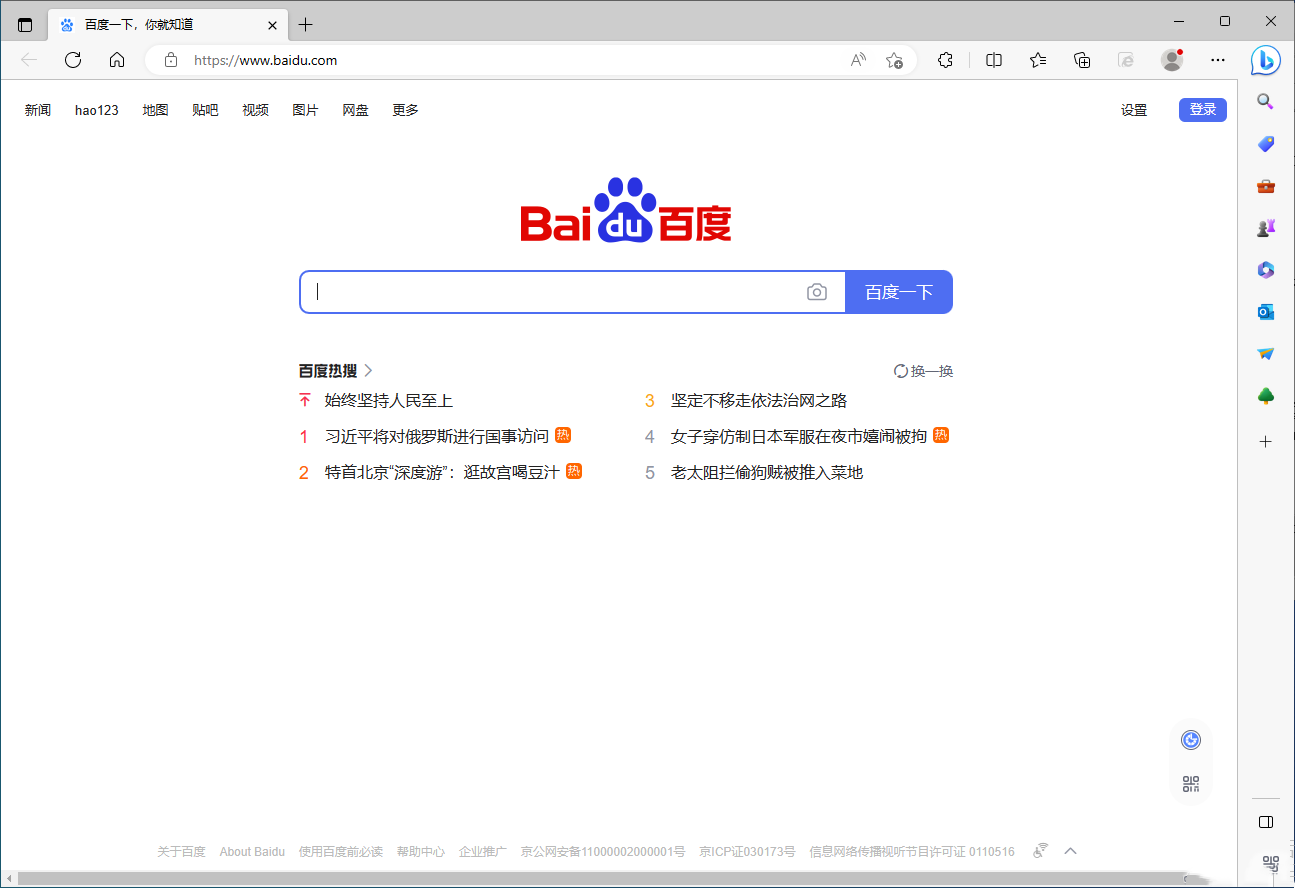Open the Games chess sidebar icon

(1265, 228)
